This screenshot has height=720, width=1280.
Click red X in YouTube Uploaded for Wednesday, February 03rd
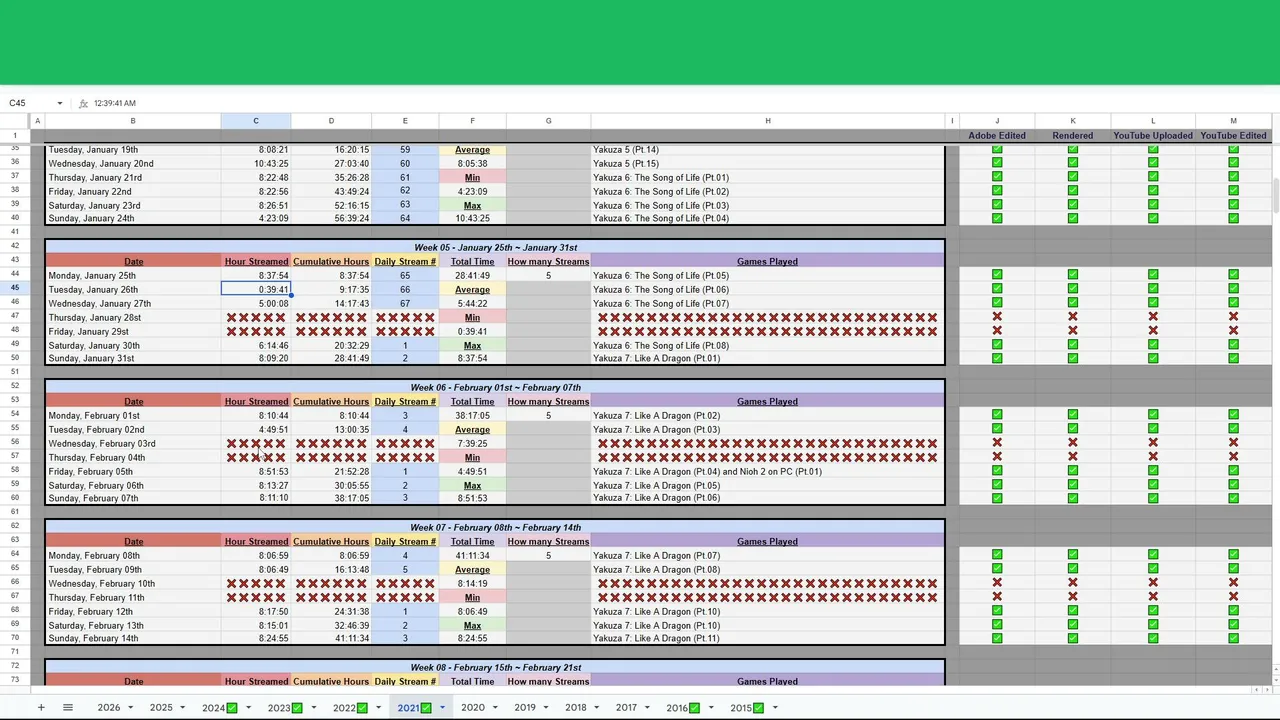pyautogui.click(x=1153, y=443)
